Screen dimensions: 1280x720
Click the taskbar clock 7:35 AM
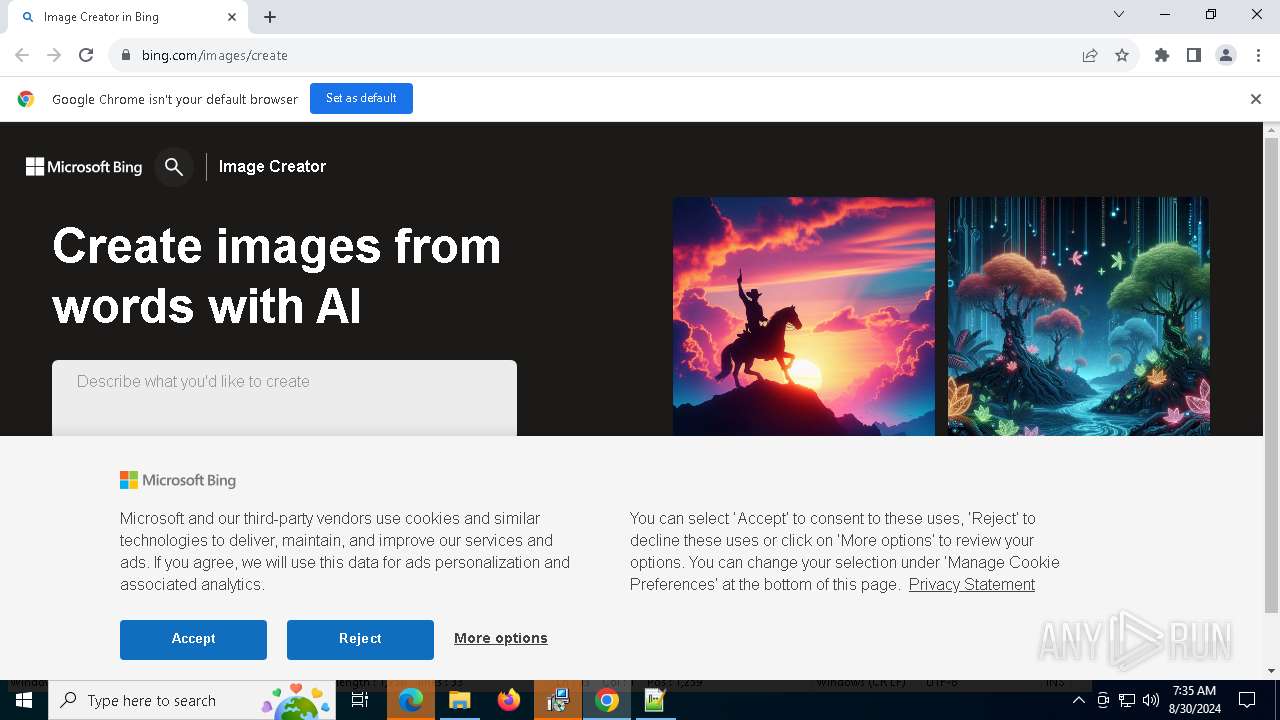1194,700
